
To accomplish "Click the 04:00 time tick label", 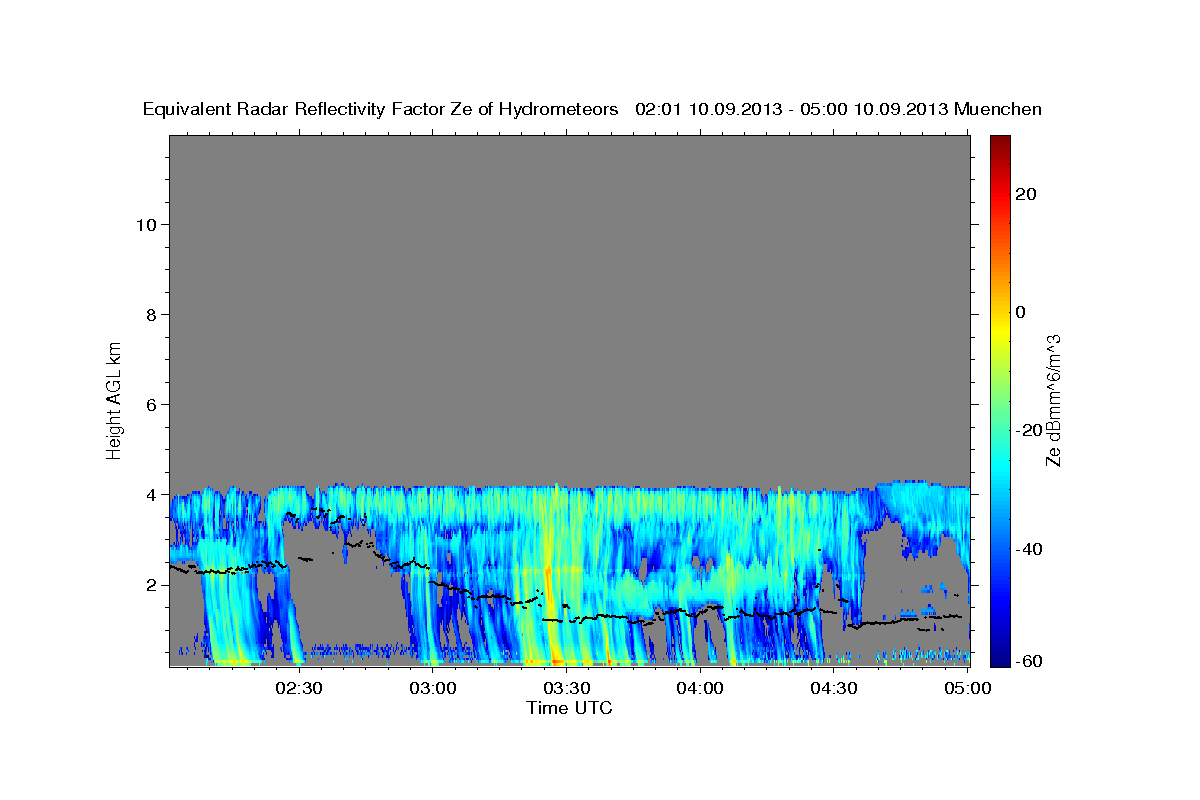I will (700, 688).
